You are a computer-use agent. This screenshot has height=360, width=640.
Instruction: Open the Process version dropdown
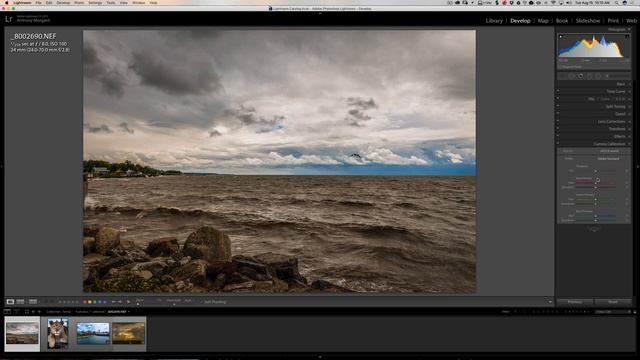click(610, 151)
